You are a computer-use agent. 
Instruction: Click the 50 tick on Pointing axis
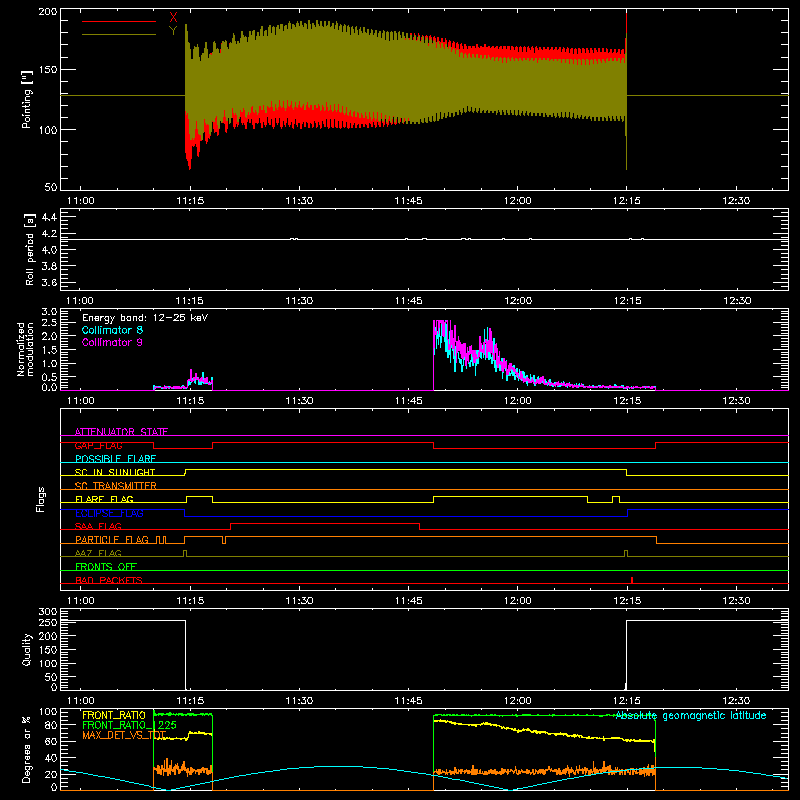[x=51, y=187]
